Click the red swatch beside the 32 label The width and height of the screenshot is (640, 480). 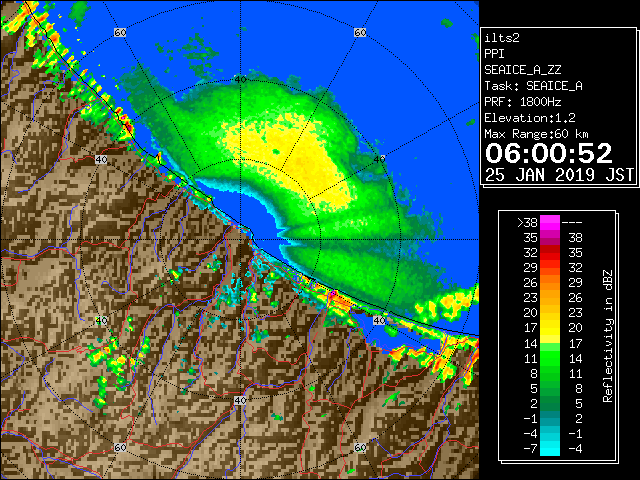click(x=550, y=253)
